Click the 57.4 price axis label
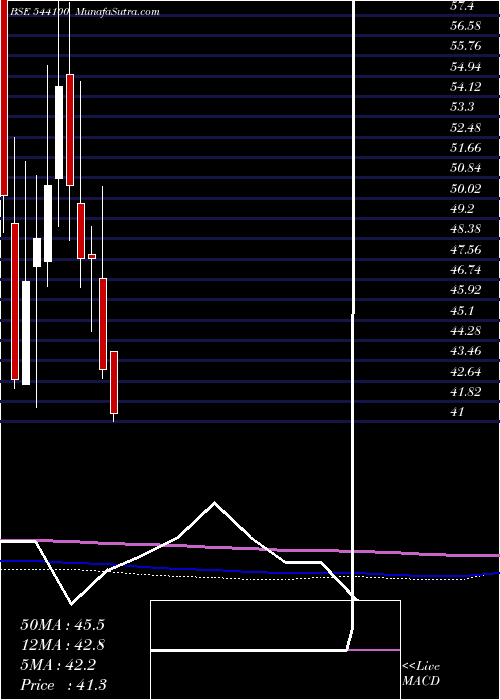Screen dimensions: 500x700 [x=463, y=6]
